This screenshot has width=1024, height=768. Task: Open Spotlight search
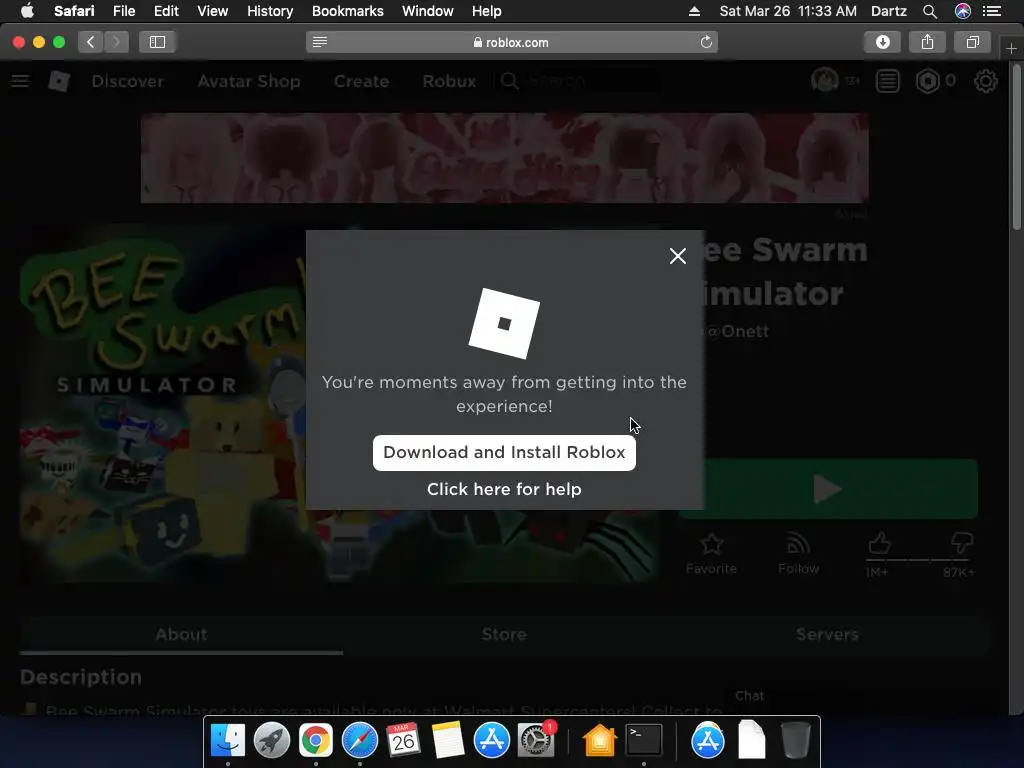(930, 11)
